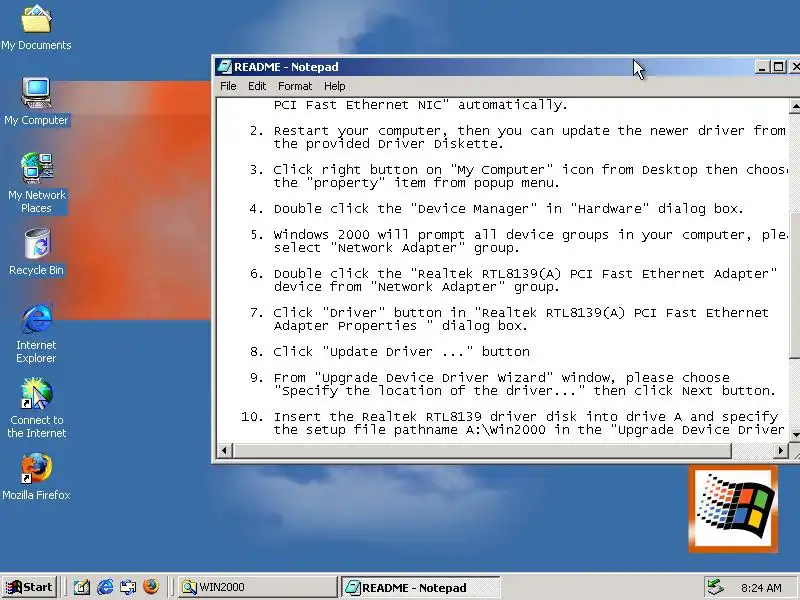Click "property" word in step 3
Screen dimensions: 800x600
coord(345,183)
